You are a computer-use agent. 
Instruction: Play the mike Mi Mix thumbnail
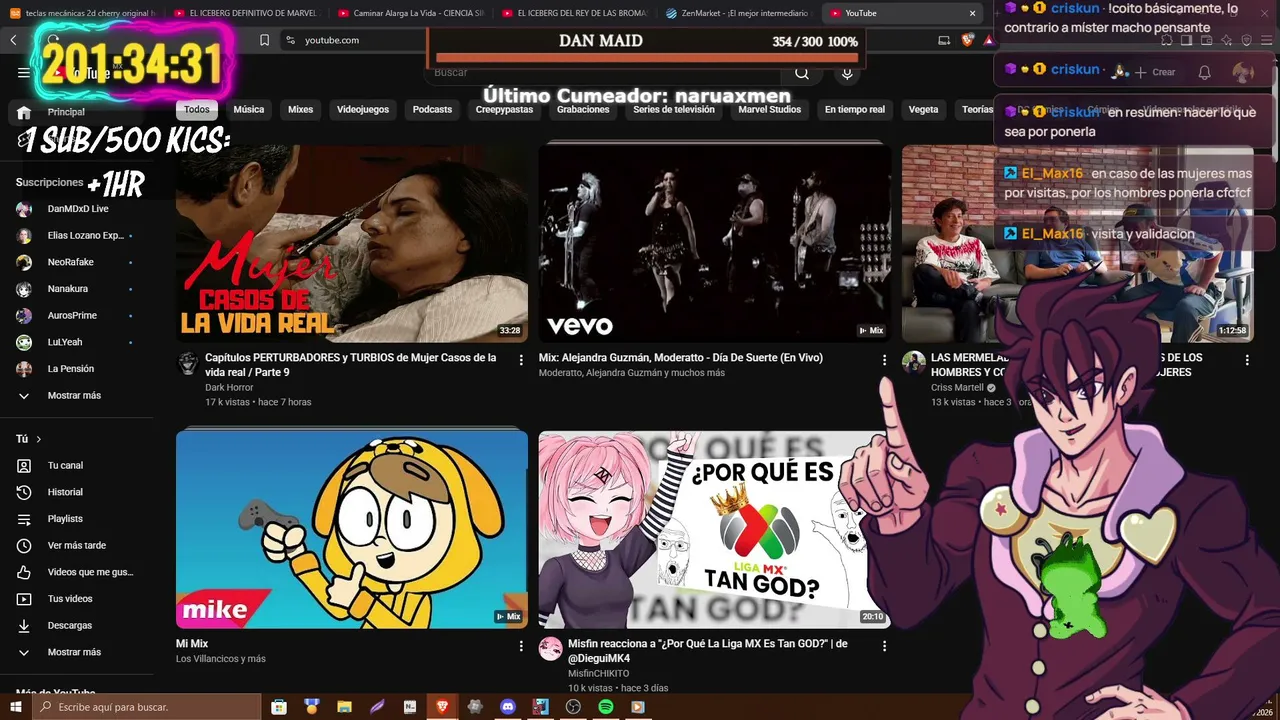[x=352, y=529]
